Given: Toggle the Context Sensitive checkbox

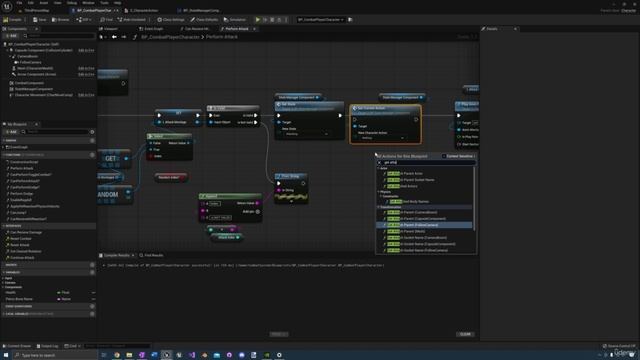Looking at the screenshot, I should [x=444, y=156].
